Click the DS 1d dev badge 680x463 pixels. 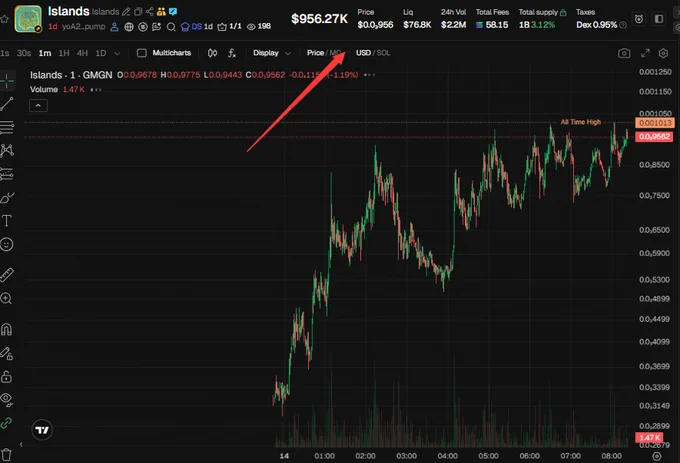point(196,27)
